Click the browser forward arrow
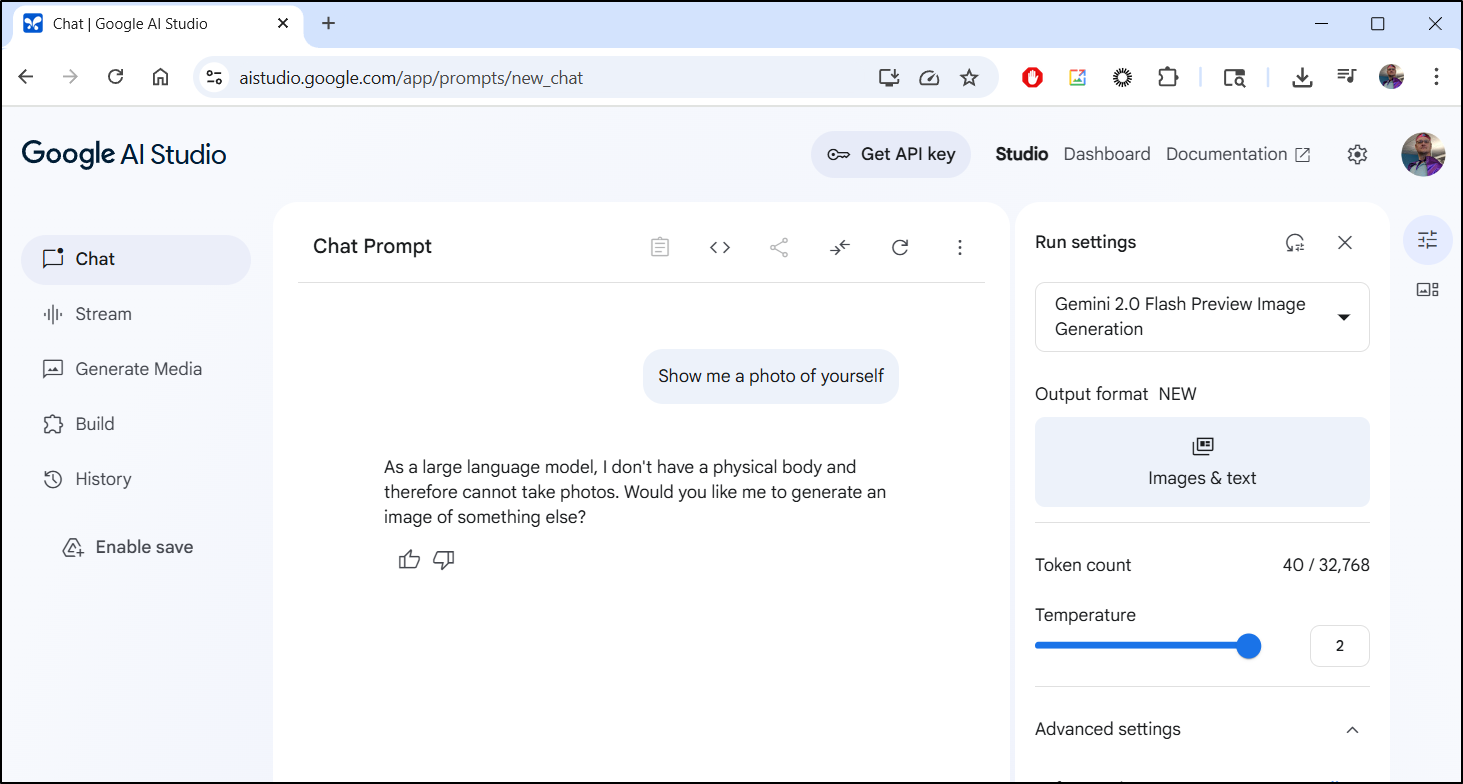The image size is (1463, 784). tap(70, 77)
